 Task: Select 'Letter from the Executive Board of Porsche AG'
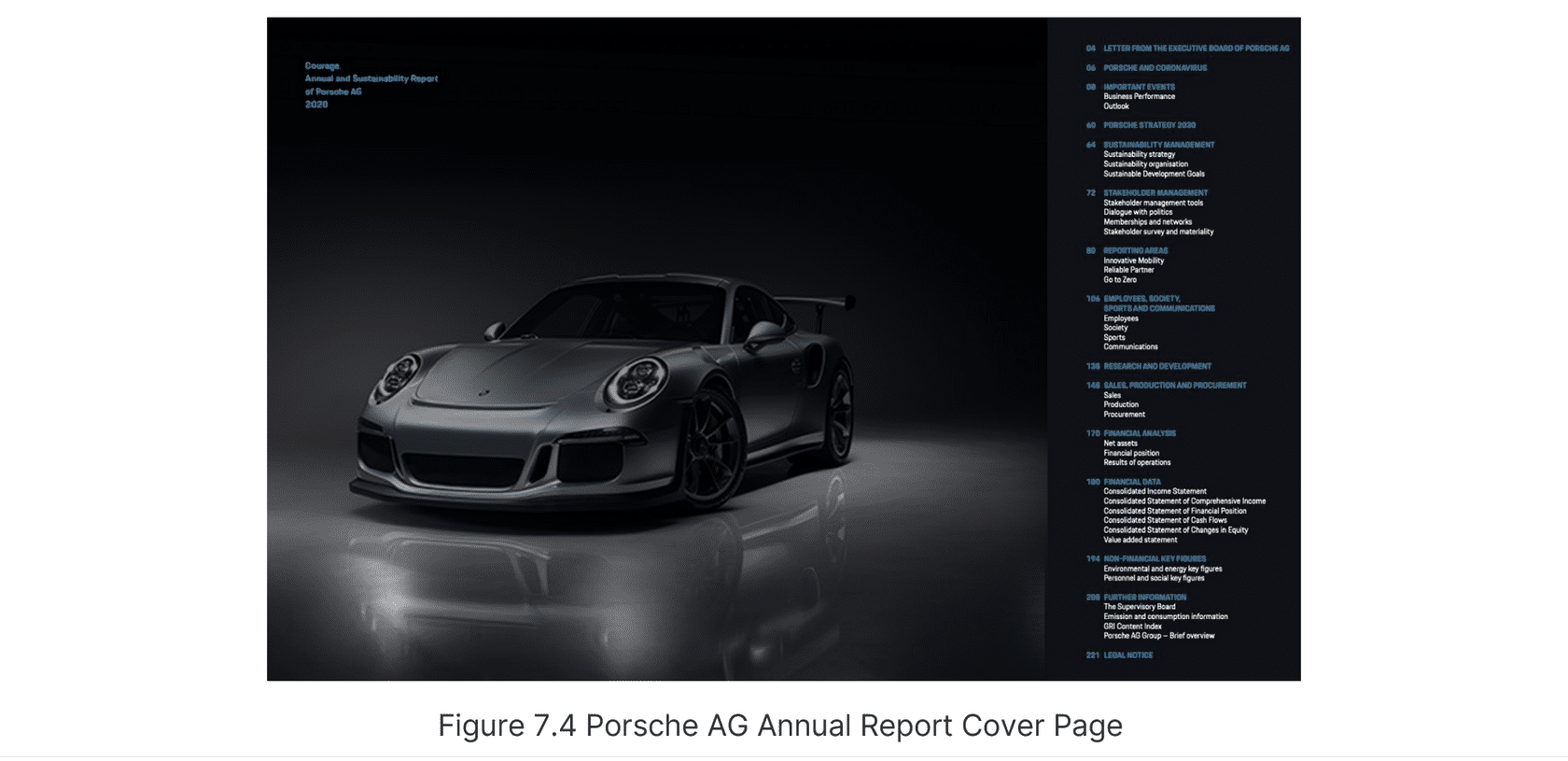1197,49
